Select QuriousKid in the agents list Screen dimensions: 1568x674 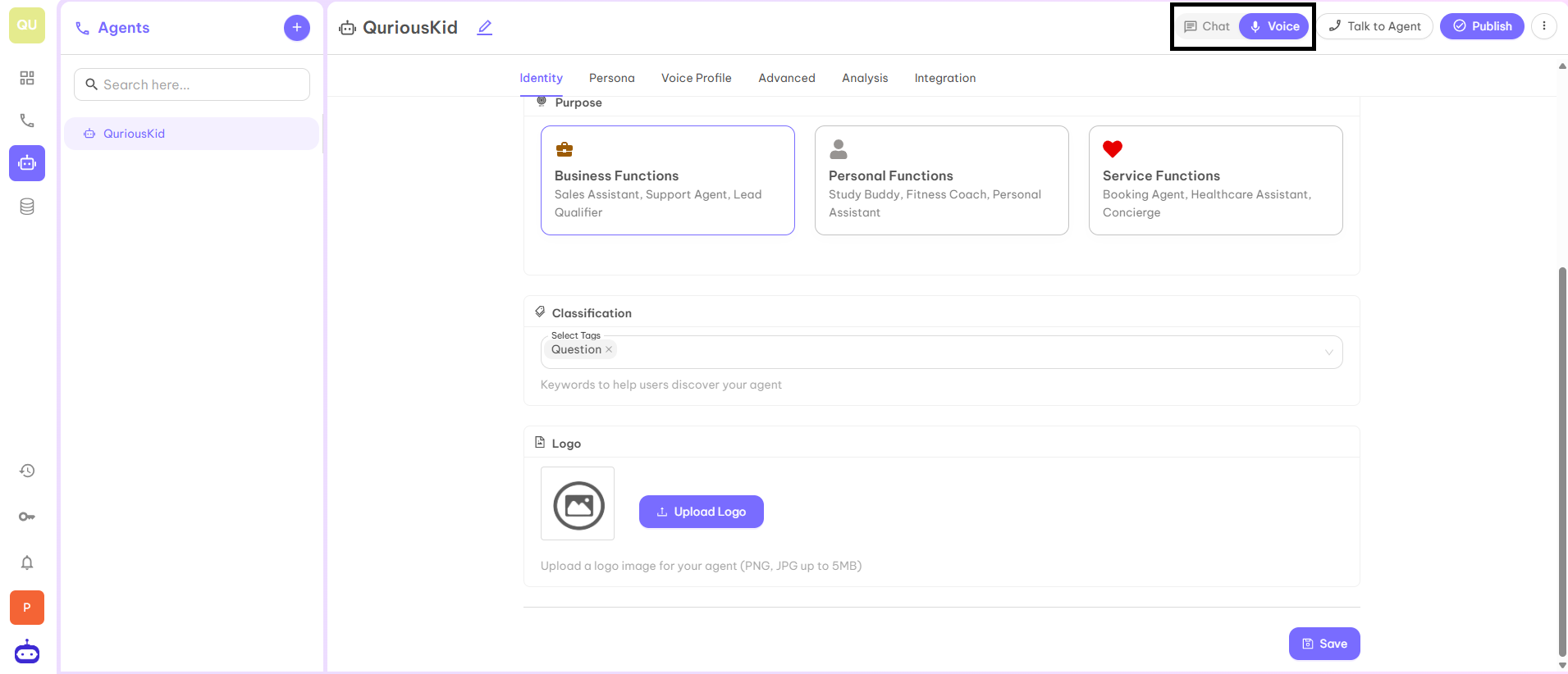click(x=191, y=134)
